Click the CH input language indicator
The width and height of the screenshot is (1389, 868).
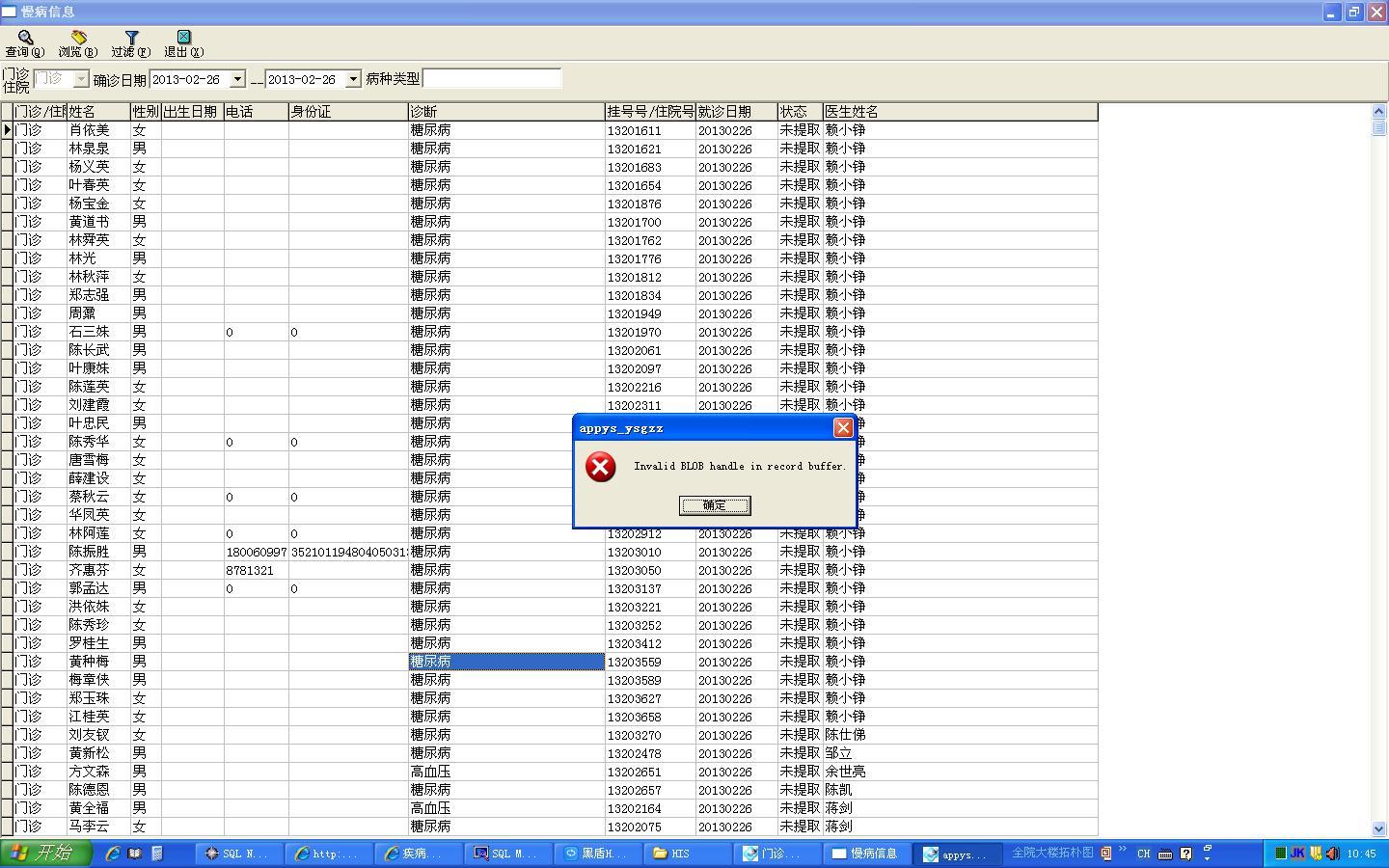(x=1143, y=854)
